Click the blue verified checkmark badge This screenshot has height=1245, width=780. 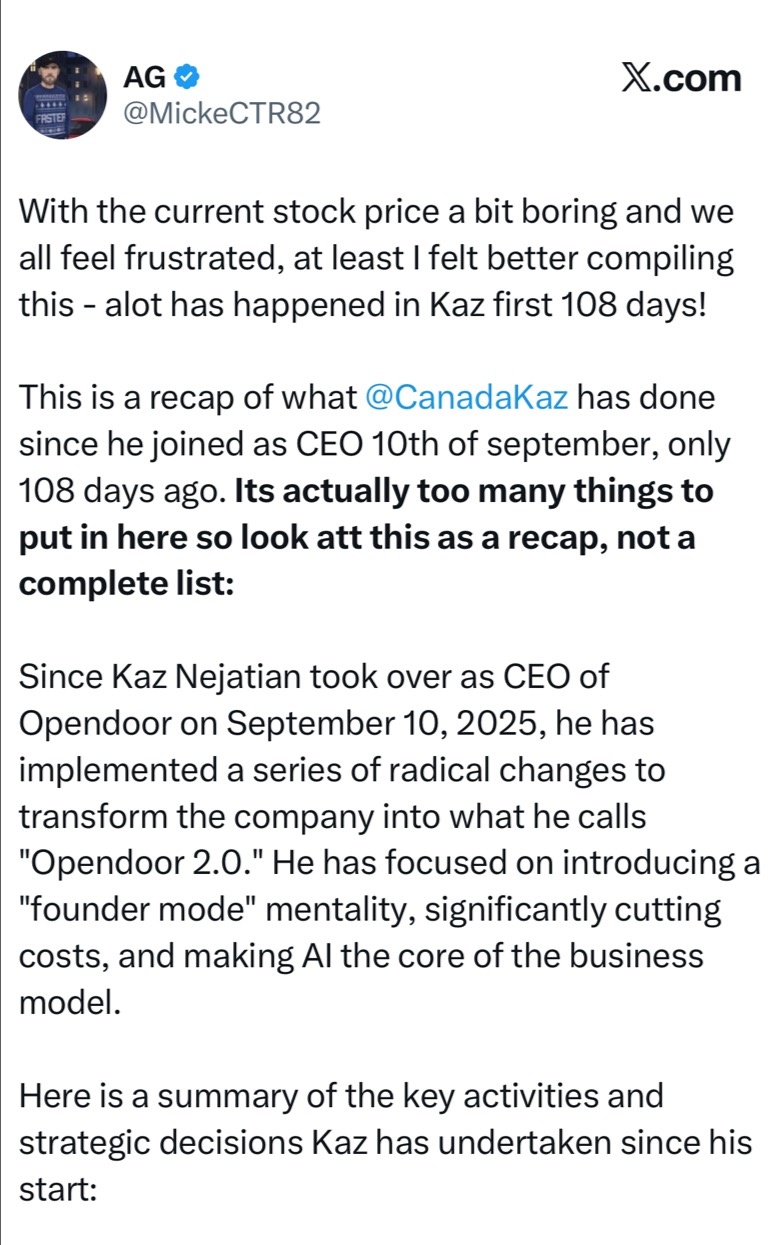point(187,78)
